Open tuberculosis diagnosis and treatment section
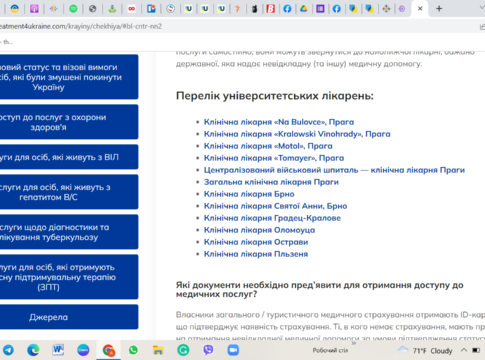 pyautogui.click(x=69, y=232)
